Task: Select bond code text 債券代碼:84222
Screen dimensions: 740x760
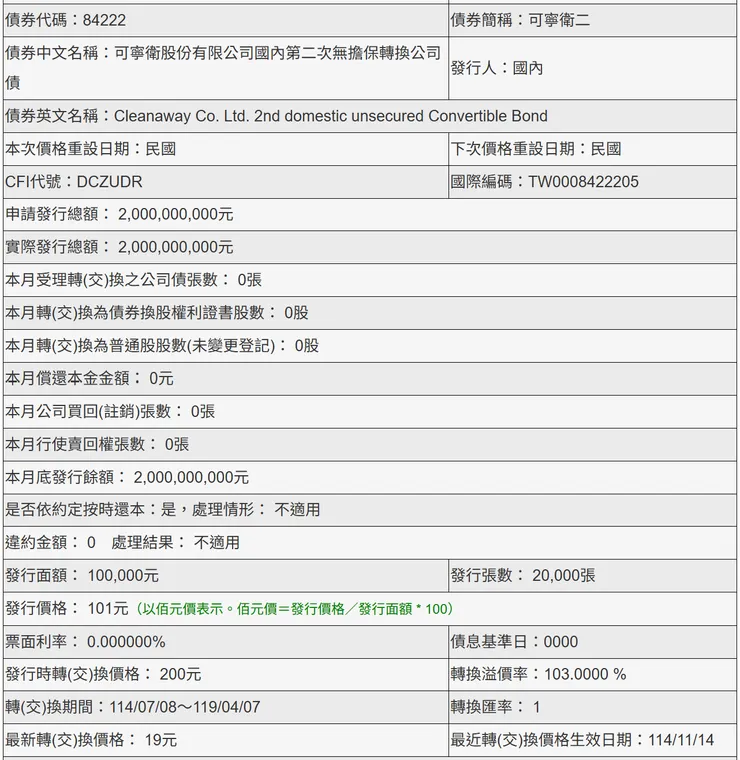Action: click(65, 20)
